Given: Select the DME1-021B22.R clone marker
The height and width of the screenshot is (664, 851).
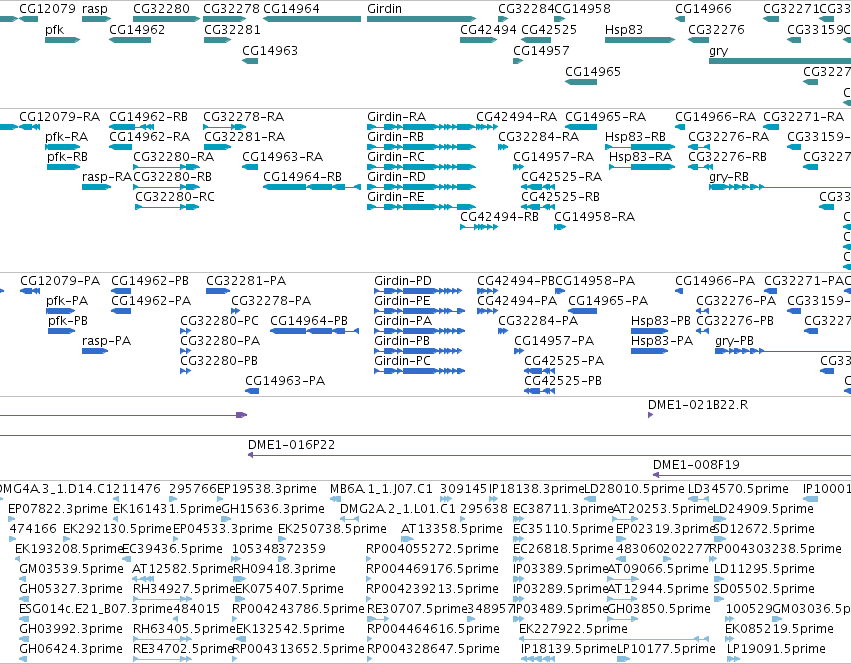Looking at the screenshot, I should [650, 415].
